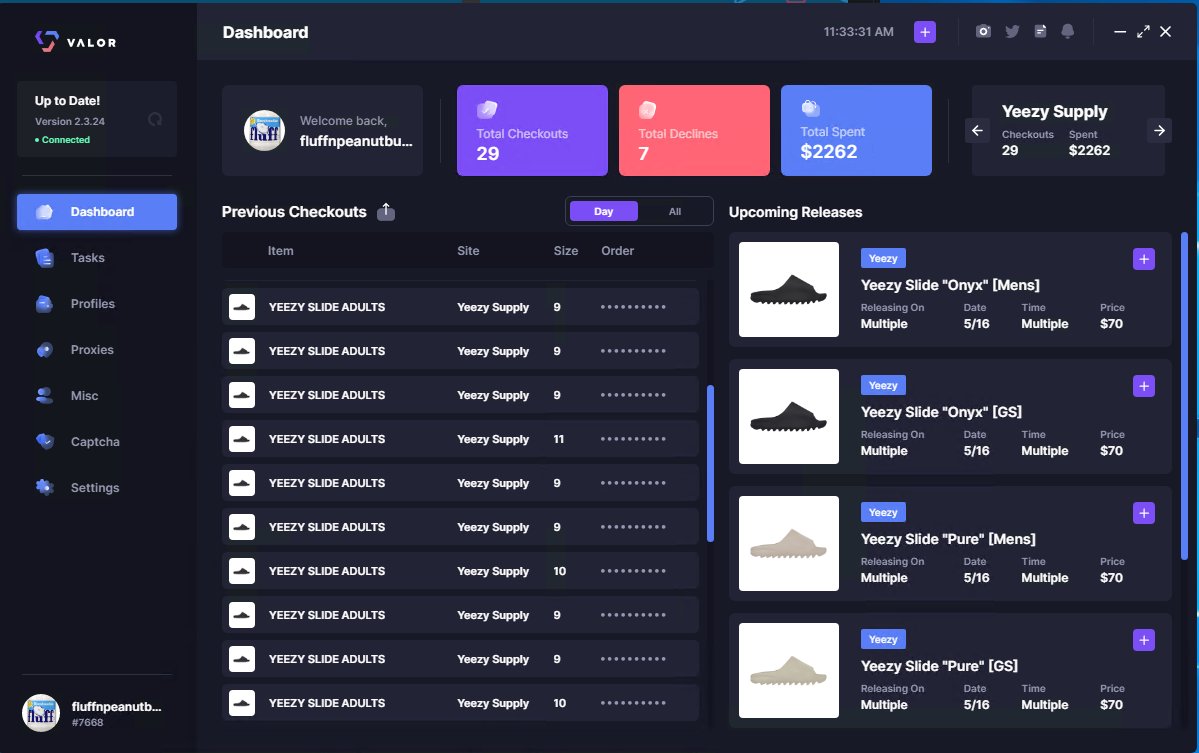Click the Total Checkouts 29 card

[x=532, y=131]
